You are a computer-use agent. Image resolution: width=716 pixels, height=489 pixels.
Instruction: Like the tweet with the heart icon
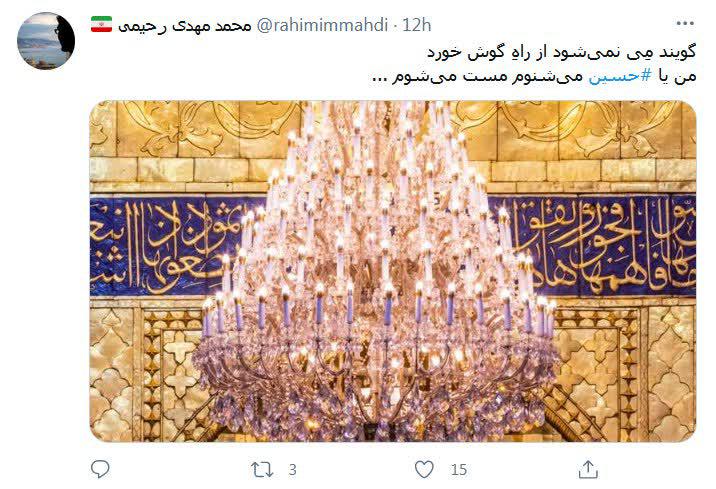click(424, 469)
